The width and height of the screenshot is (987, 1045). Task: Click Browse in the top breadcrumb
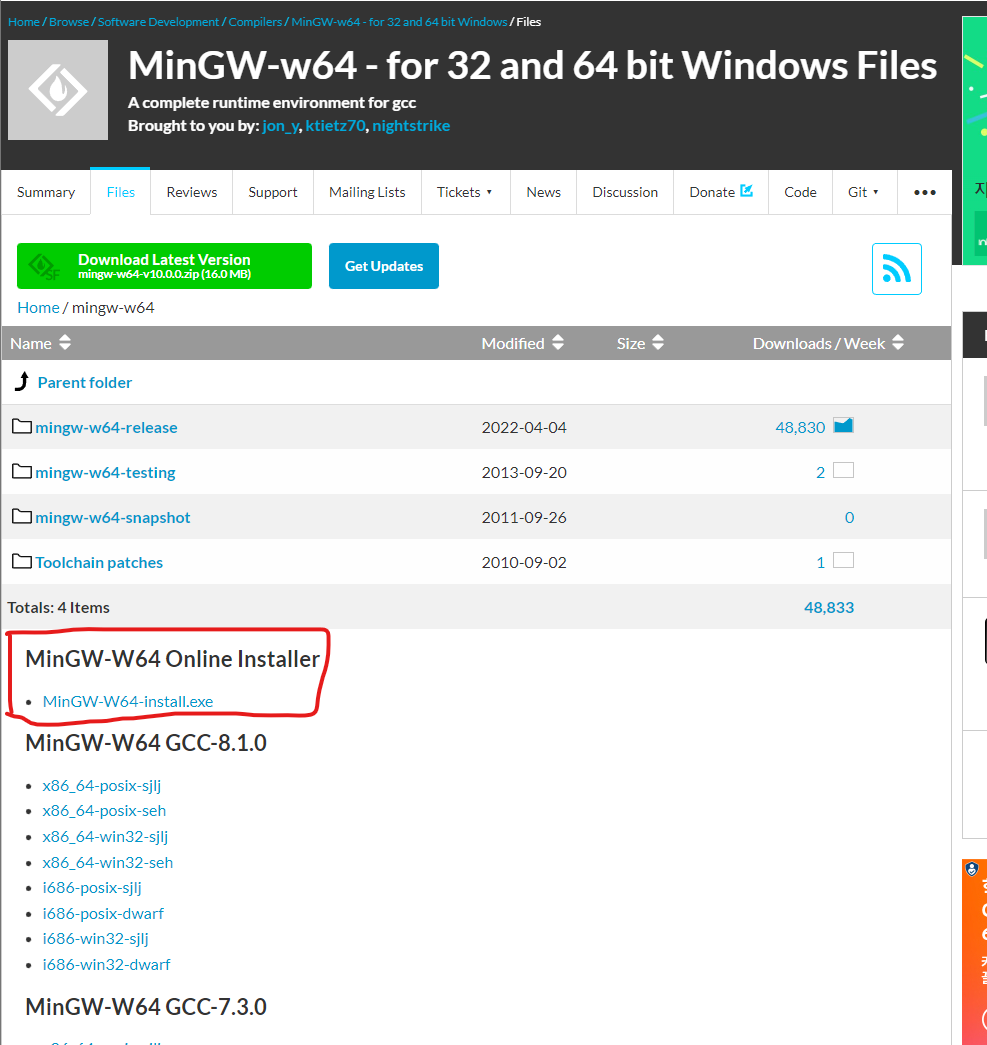click(69, 21)
